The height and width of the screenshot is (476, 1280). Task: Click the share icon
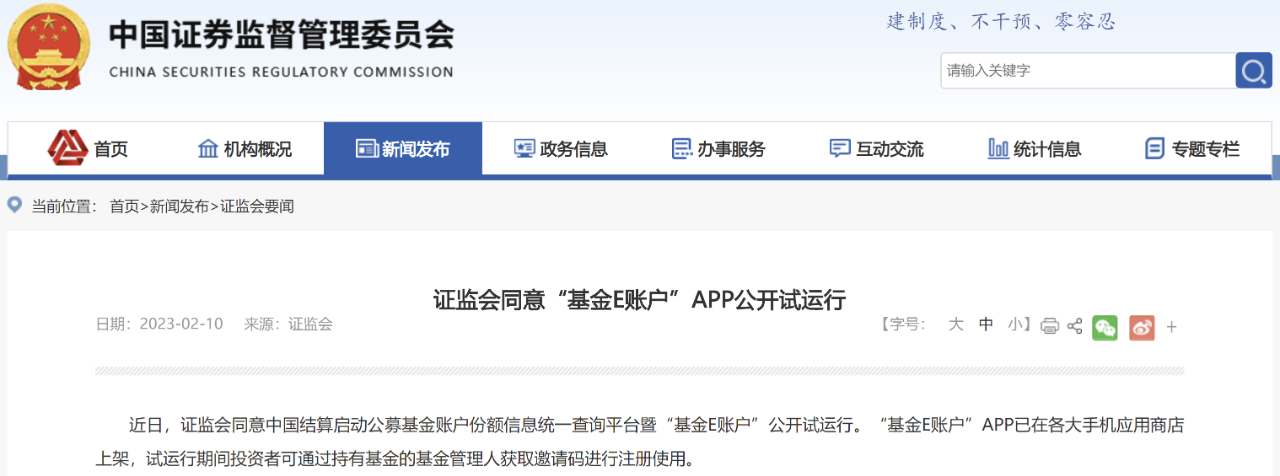(x=1075, y=326)
